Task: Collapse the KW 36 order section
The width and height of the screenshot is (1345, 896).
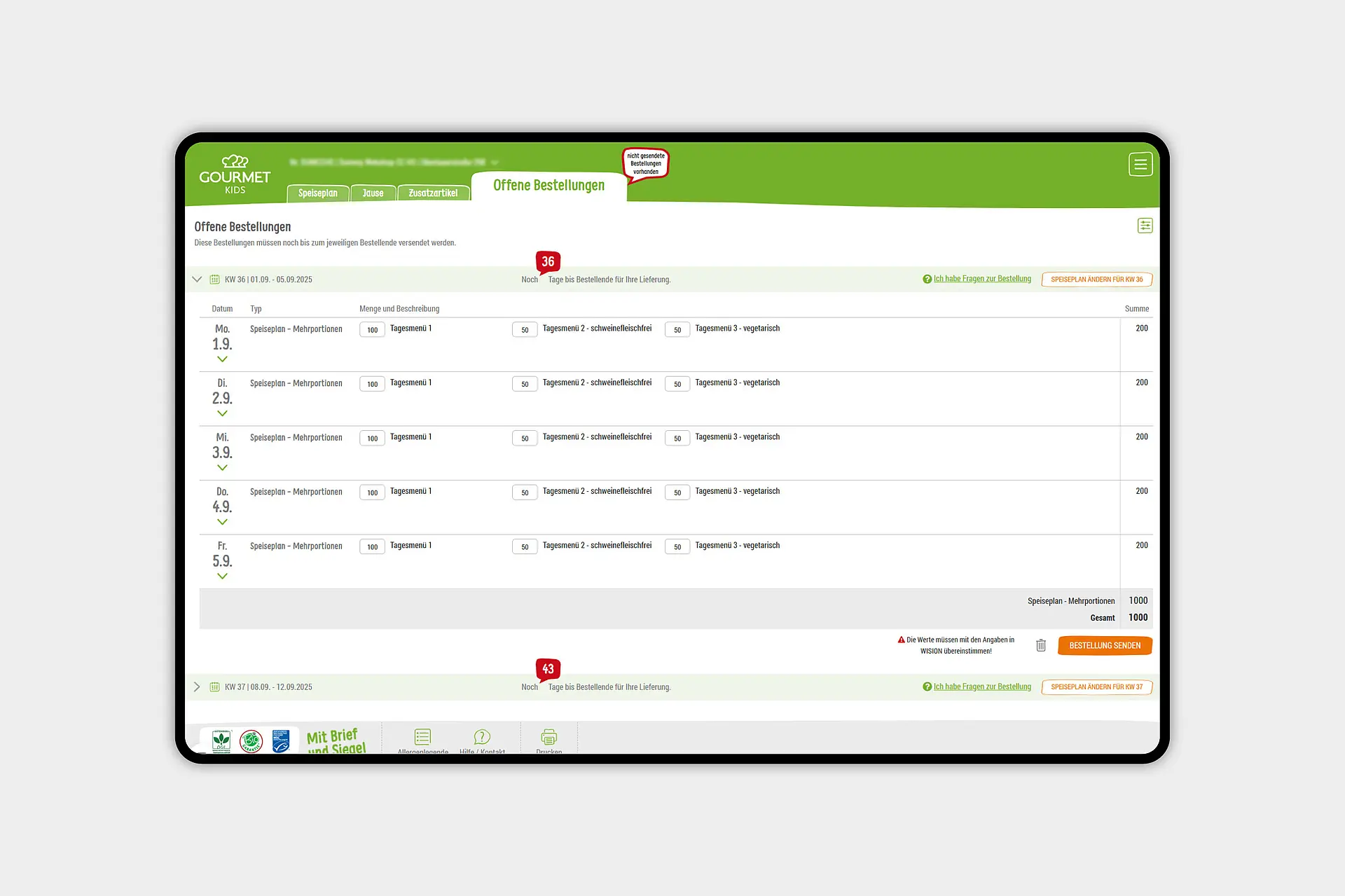Action: click(x=197, y=280)
